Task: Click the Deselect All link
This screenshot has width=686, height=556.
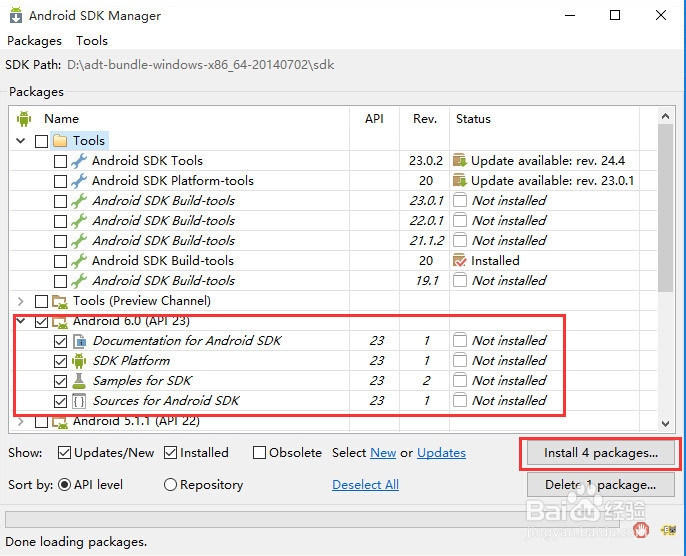Action: [x=365, y=485]
